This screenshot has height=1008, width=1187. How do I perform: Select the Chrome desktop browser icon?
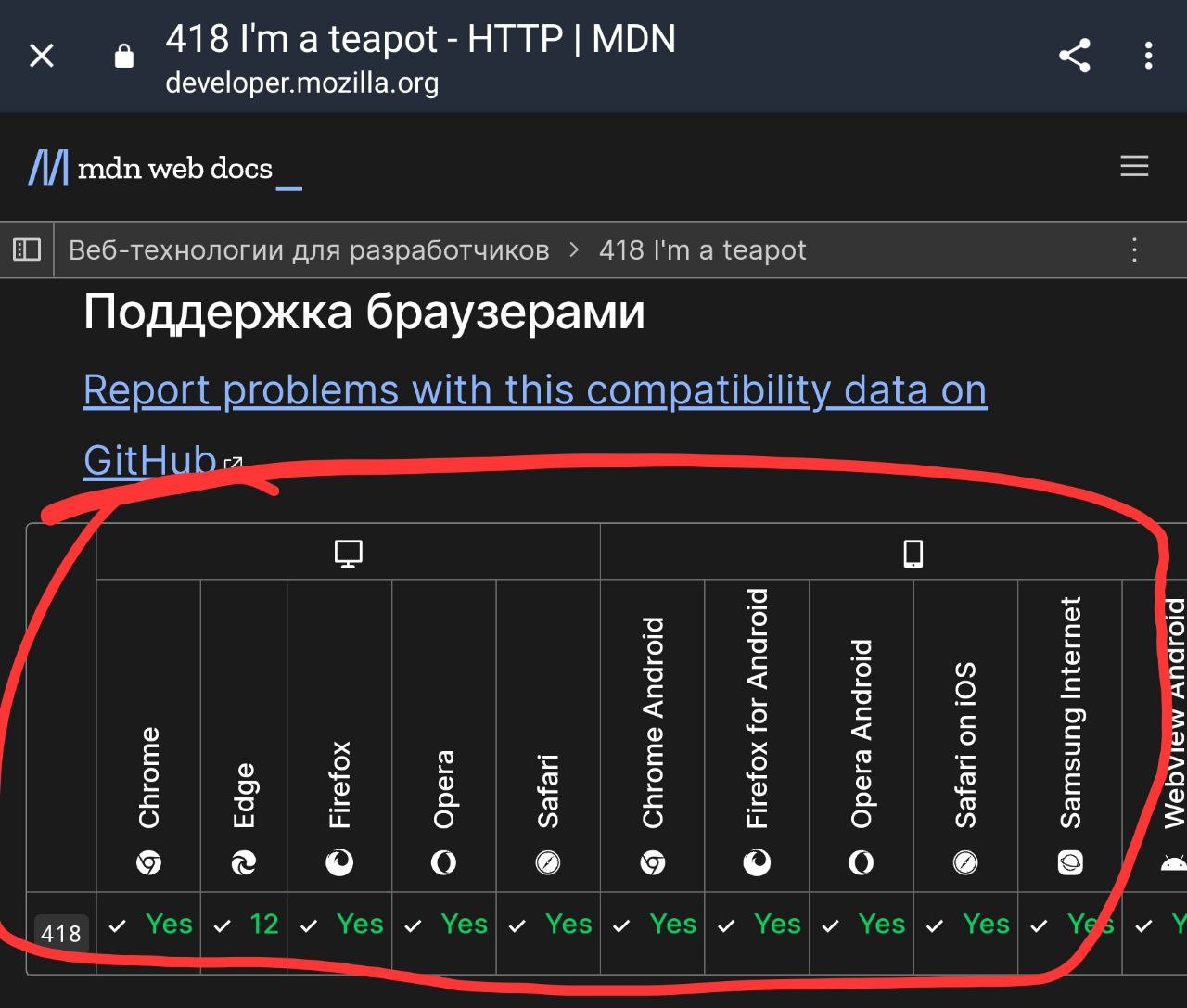(x=148, y=864)
